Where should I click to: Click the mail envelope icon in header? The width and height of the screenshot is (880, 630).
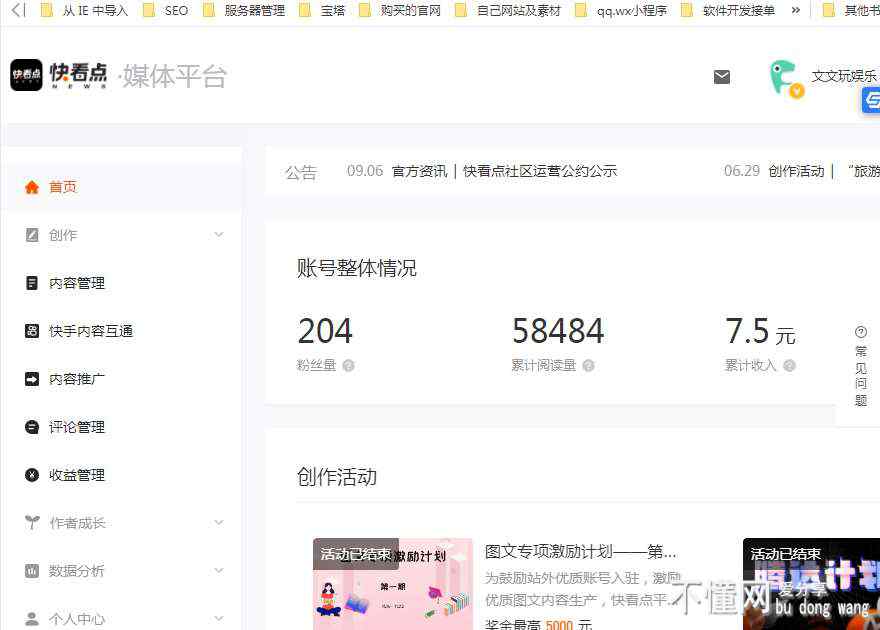[722, 77]
